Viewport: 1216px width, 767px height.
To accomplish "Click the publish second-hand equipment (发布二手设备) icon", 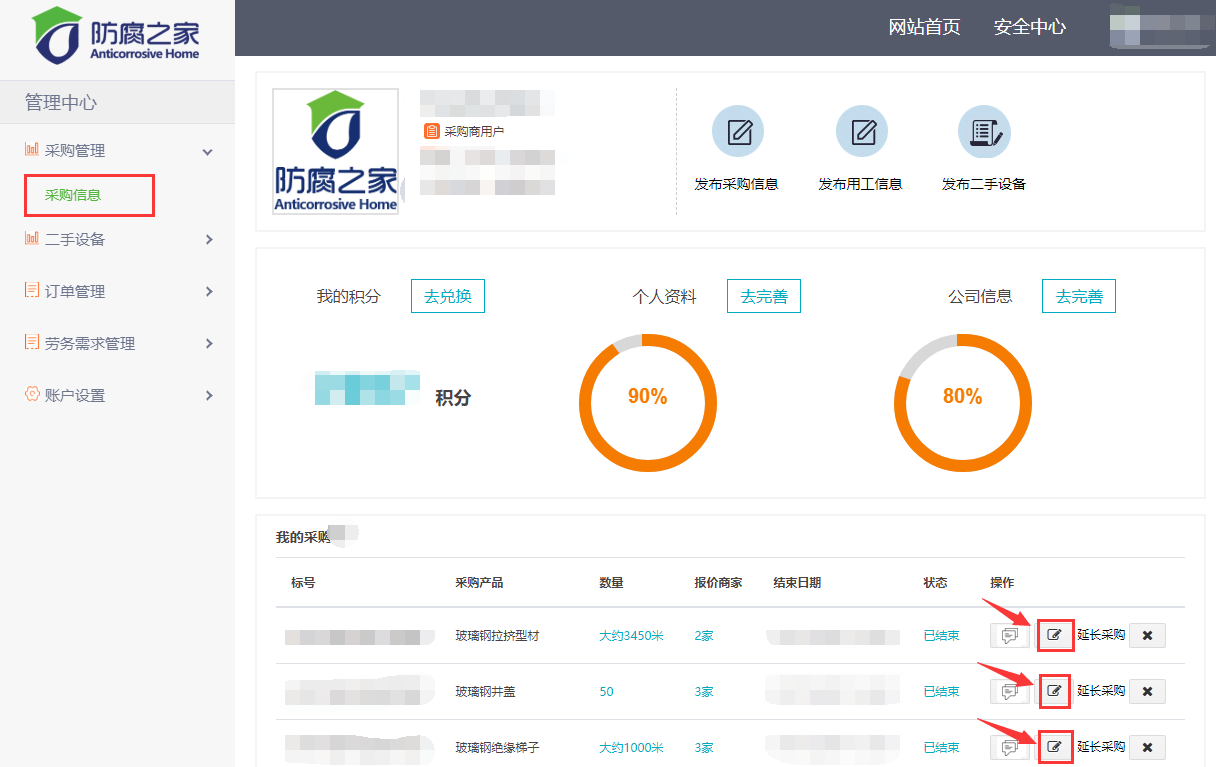I will [984, 132].
